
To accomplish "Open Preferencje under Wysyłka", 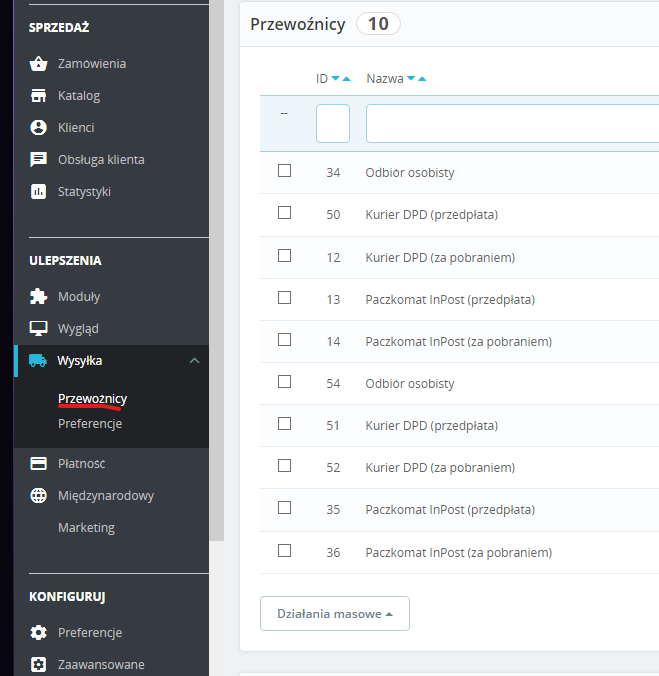I will click(x=90, y=424).
